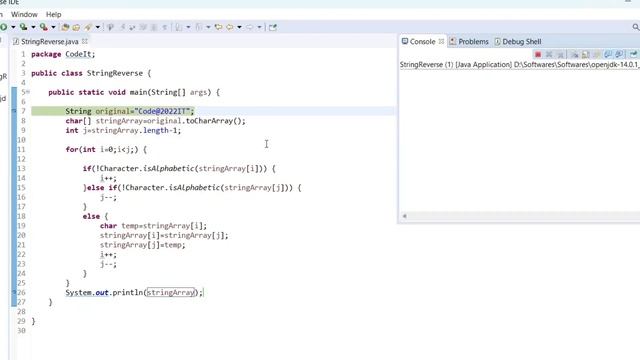
Task: Click the breakpoint marker on line 7
Action: 13,111
